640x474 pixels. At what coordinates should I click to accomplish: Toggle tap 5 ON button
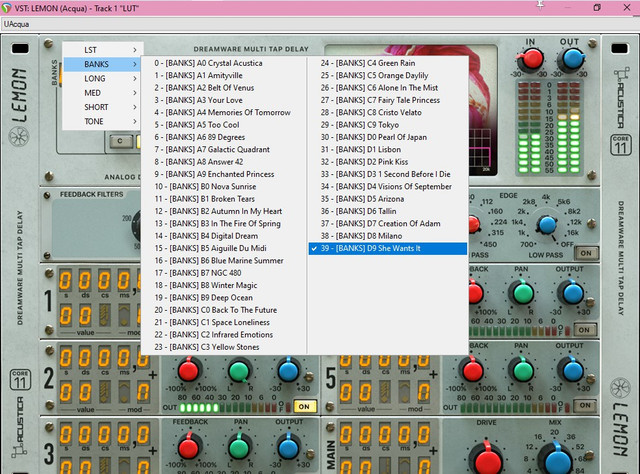[585, 405]
